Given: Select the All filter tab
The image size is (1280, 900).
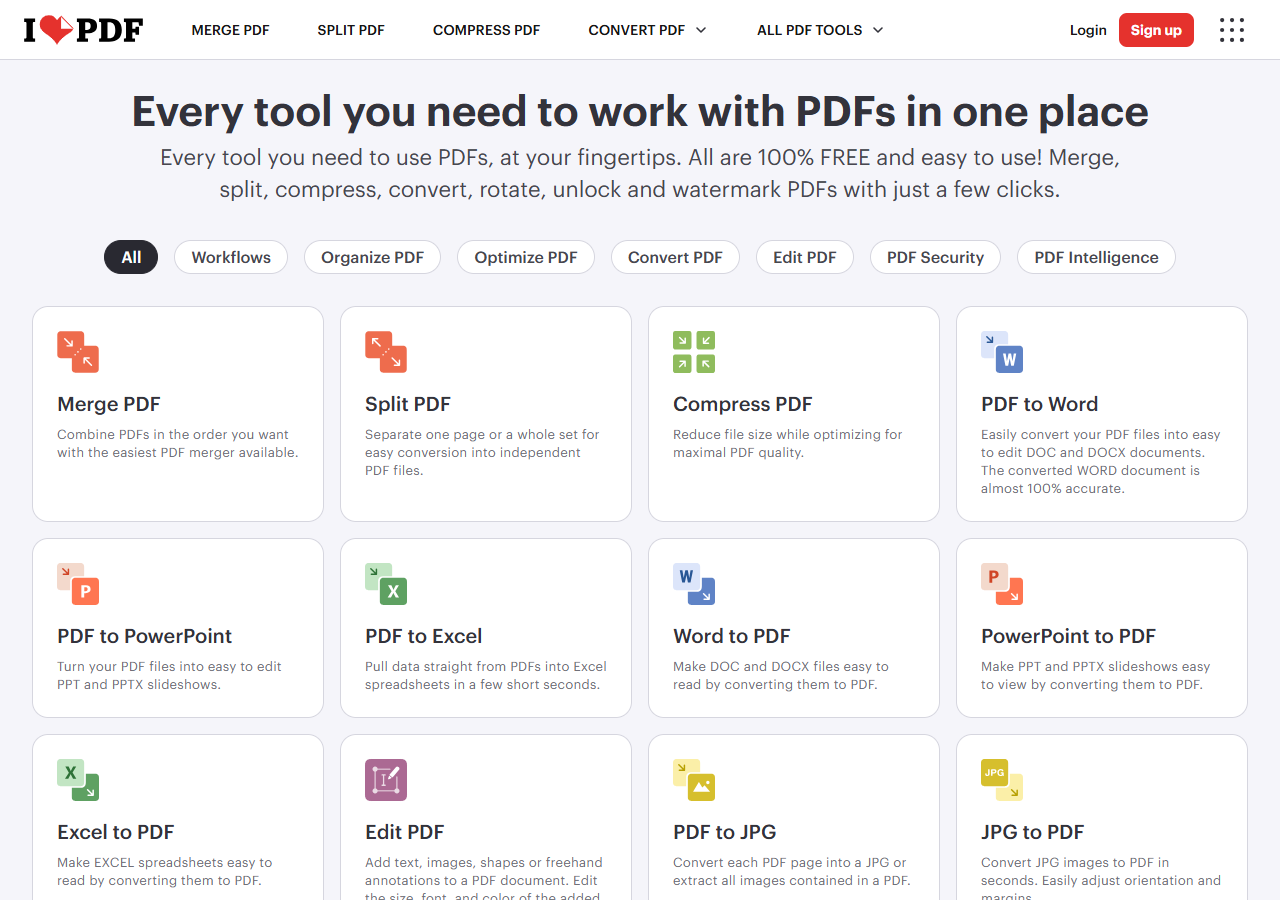Looking at the screenshot, I should pos(131,257).
